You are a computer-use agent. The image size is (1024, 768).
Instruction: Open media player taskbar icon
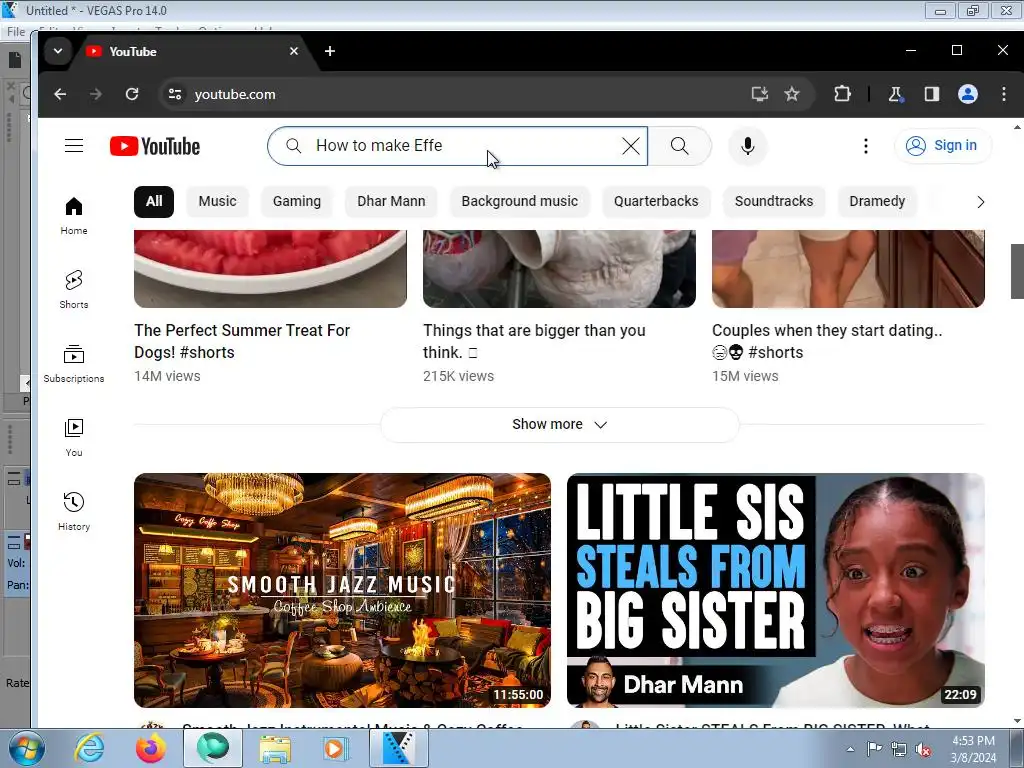coord(336,748)
